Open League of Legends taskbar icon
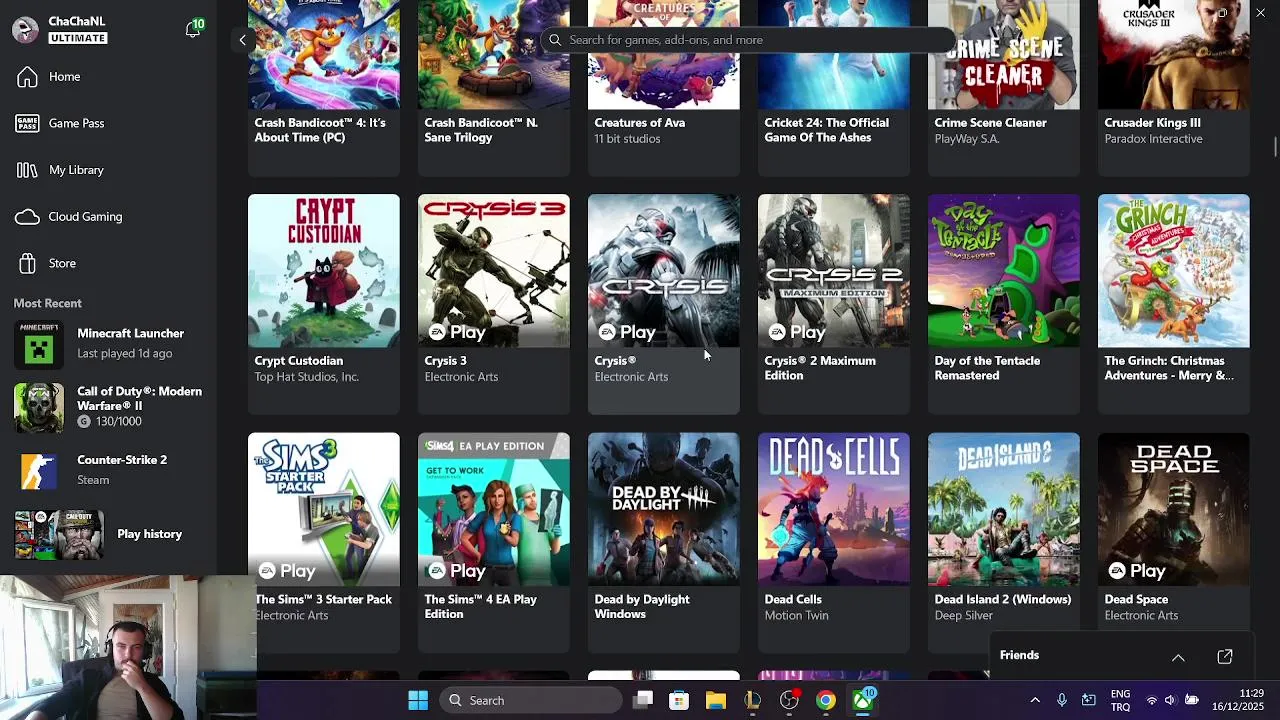This screenshot has width=1280, height=720. [752, 700]
